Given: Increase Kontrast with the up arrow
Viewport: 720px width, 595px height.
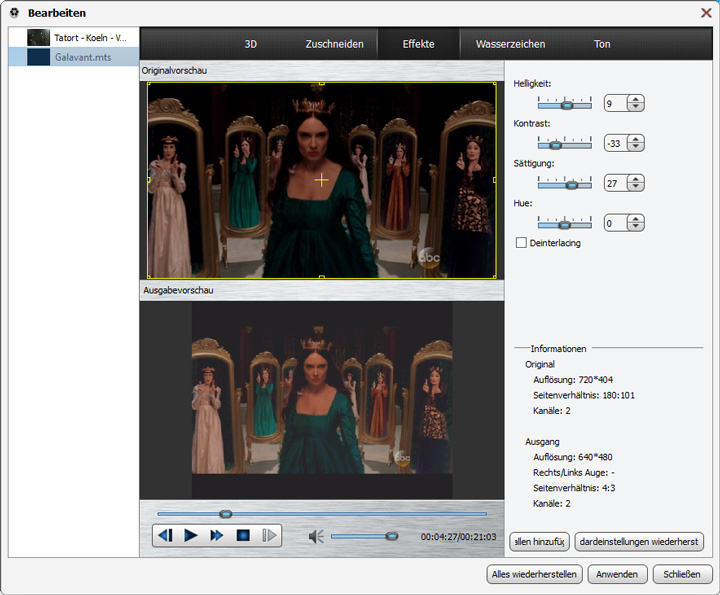Looking at the screenshot, I should pos(636,139).
